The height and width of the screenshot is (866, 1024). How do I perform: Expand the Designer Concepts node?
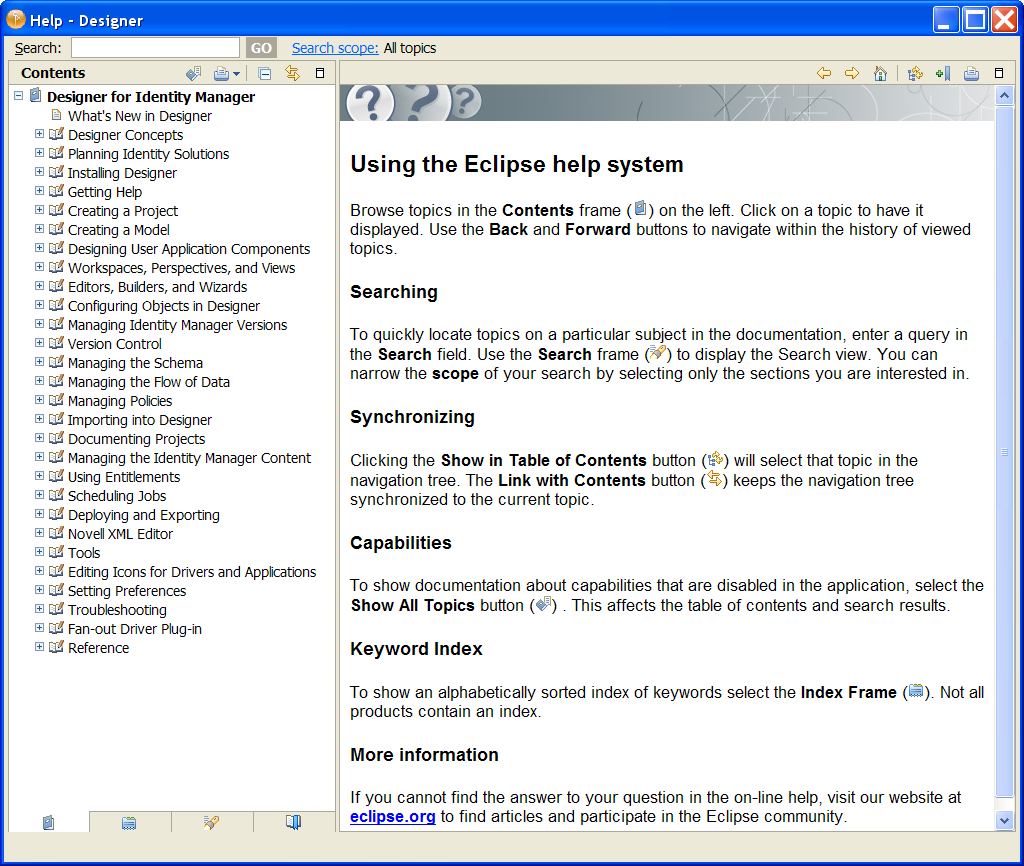(39, 134)
